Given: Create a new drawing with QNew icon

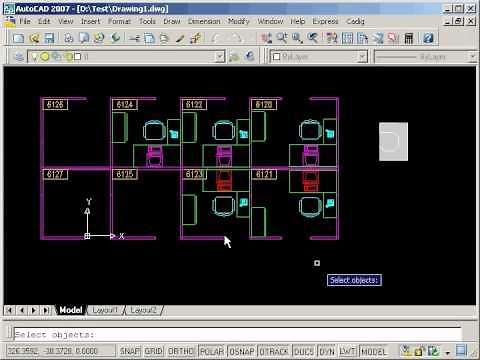Looking at the screenshot, I should pos(18,38).
